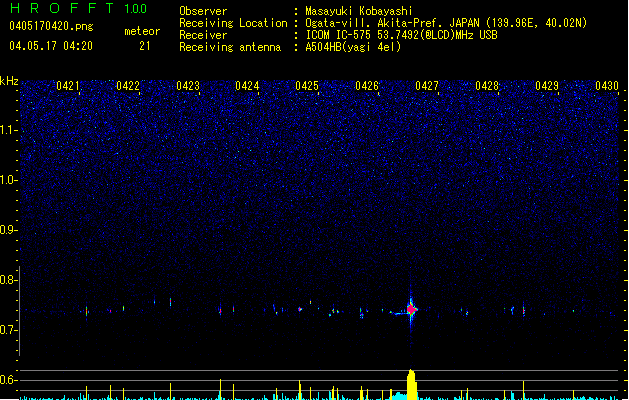Viewport: 629px width, 400px height.
Task: Click the 0426 time marker
Action: coord(367,86)
